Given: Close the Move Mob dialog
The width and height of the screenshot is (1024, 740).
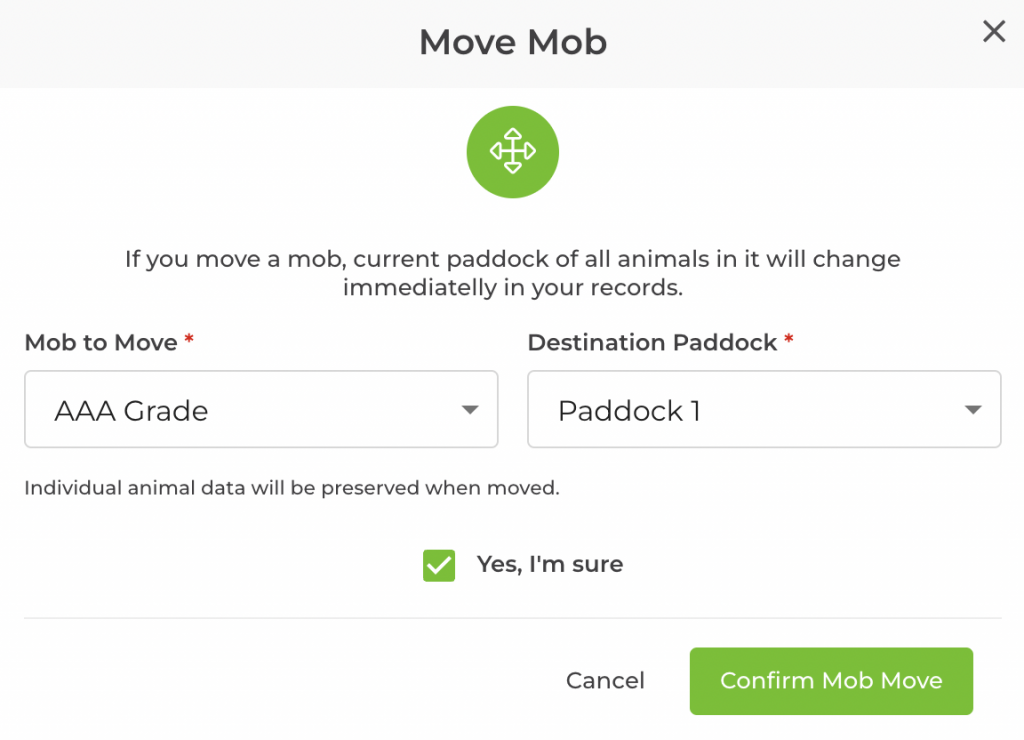Looking at the screenshot, I should pos(993,32).
